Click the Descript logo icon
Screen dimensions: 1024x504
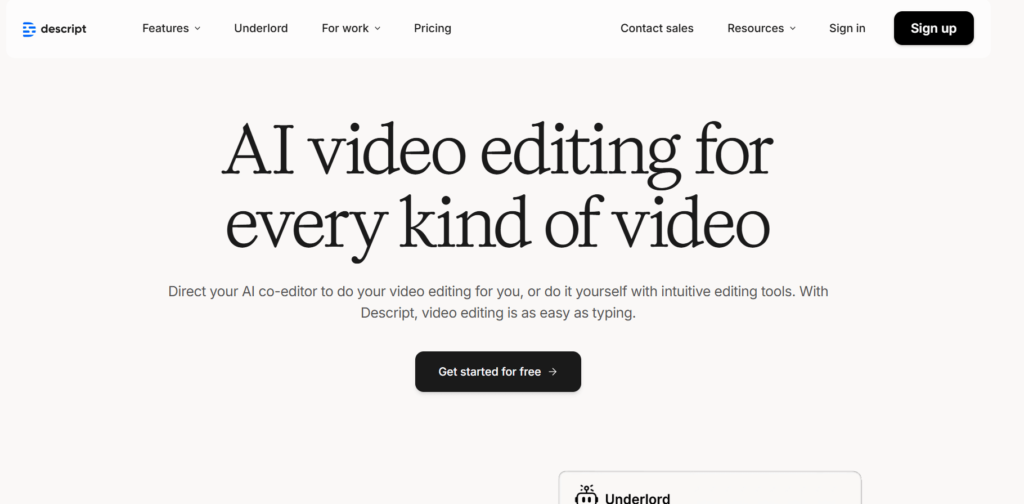click(29, 29)
